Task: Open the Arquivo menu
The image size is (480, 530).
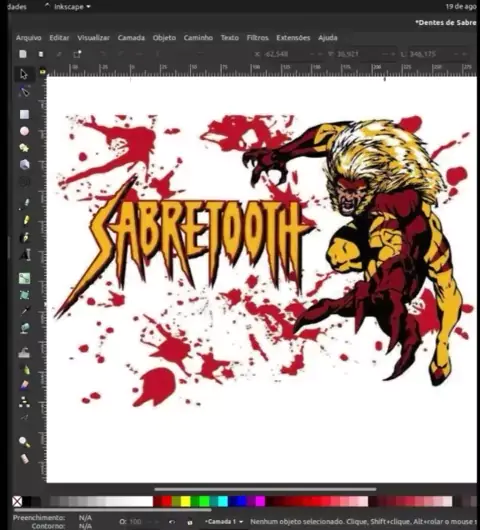Action: click(29, 38)
